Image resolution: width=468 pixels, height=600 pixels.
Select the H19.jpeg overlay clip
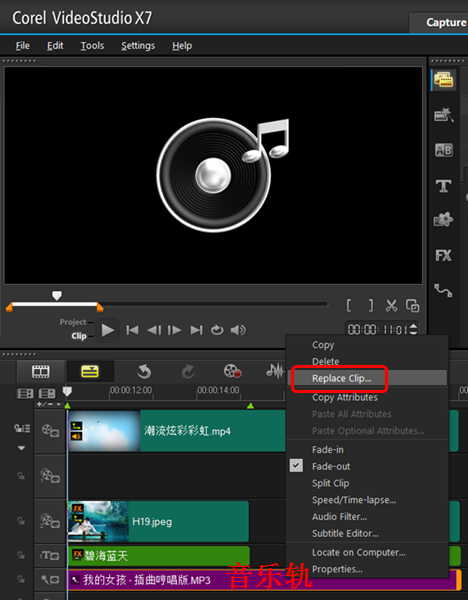click(158, 522)
